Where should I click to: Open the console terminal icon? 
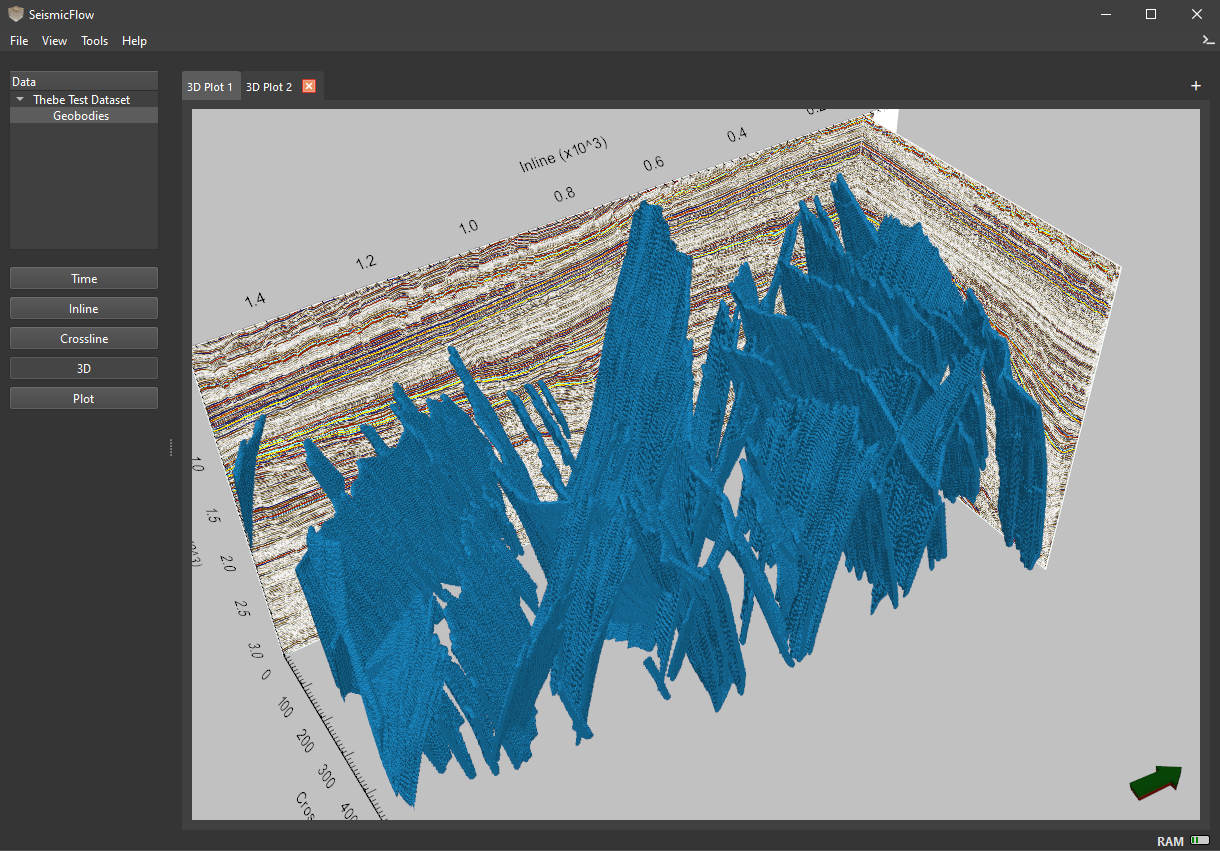pos(1208,40)
